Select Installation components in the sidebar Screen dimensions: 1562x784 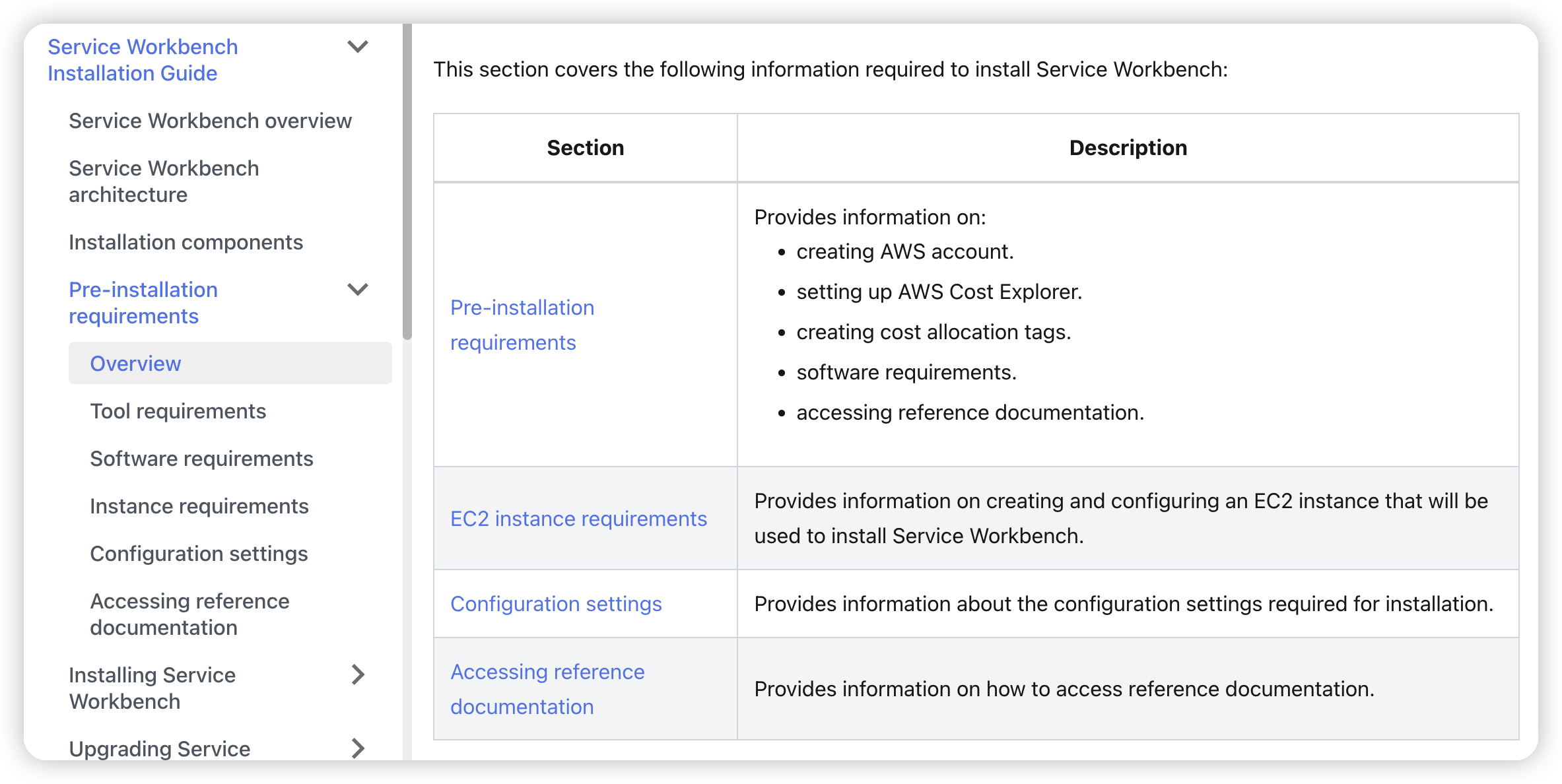[x=186, y=242]
